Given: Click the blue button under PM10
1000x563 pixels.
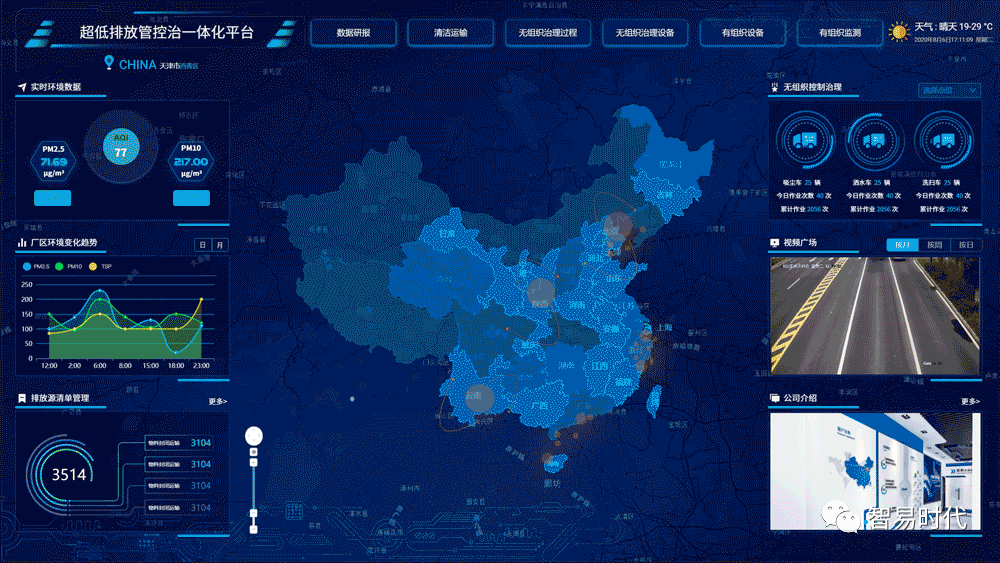Looking at the screenshot, I should click(x=191, y=198).
